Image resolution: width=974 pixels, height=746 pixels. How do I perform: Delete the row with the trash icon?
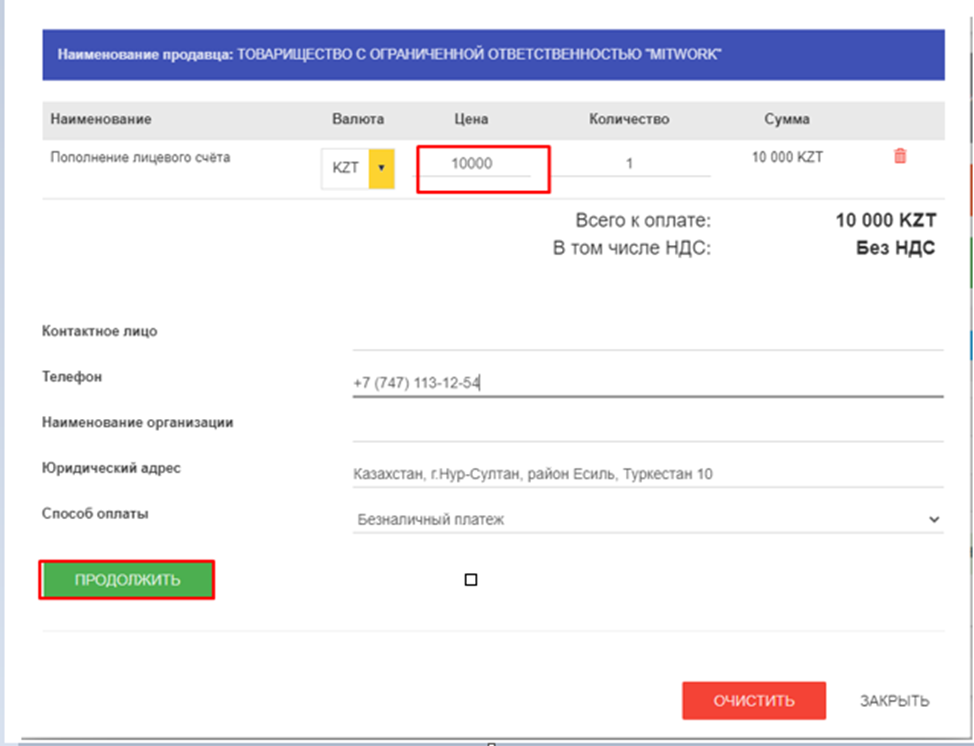point(899,157)
